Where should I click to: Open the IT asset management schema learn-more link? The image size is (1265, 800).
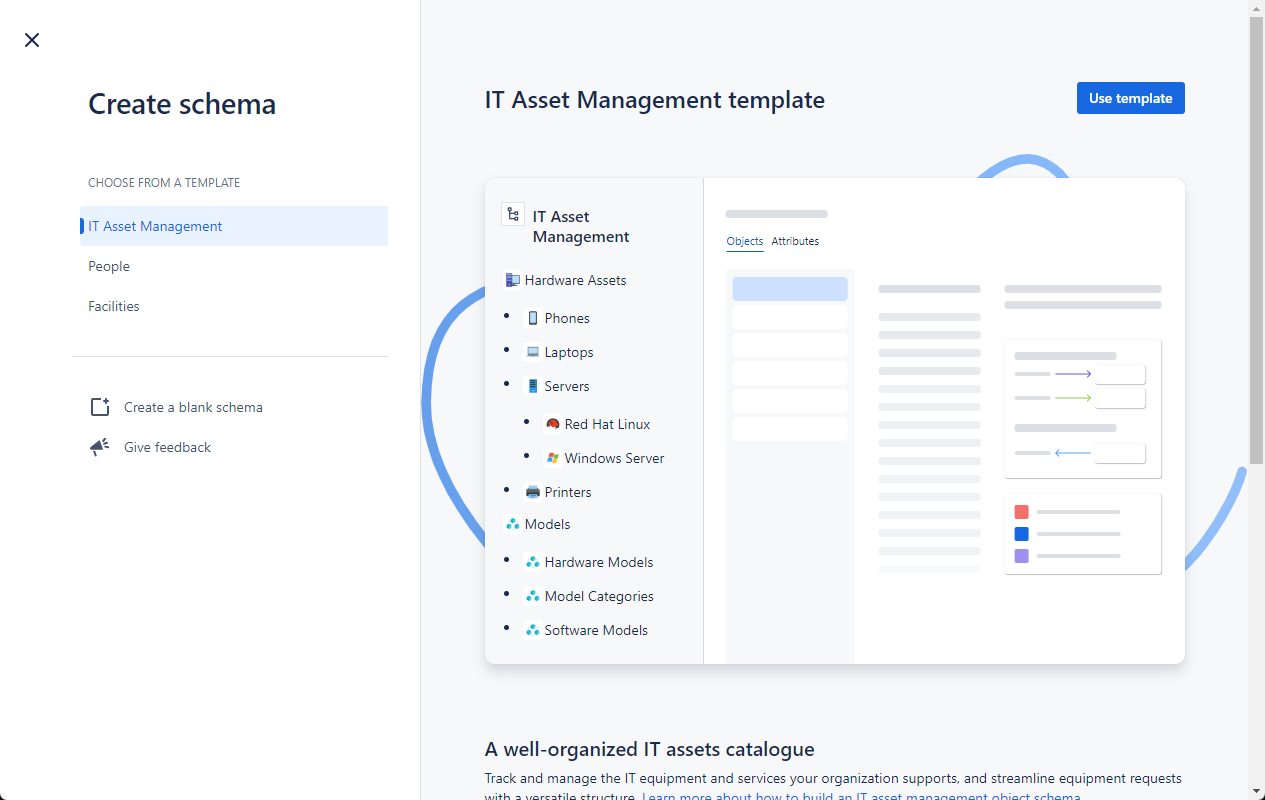click(x=862, y=796)
